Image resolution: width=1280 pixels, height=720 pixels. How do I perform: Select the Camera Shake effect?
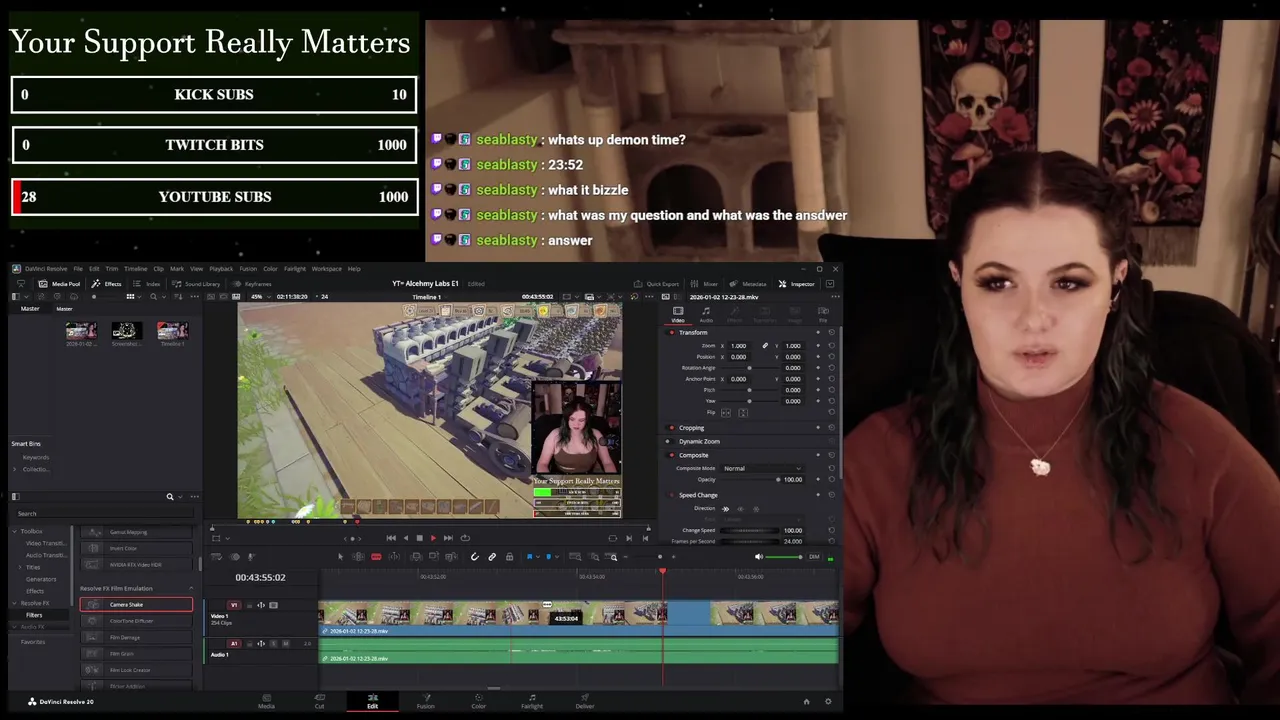tap(136, 605)
